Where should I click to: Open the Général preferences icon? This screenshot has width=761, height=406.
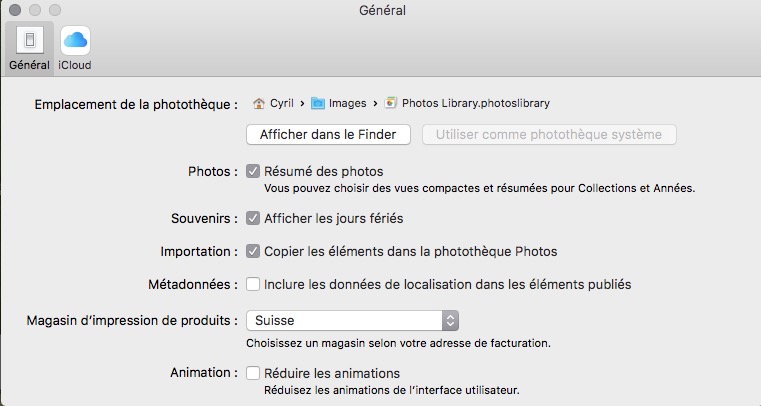pyautogui.click(x=28, y=40)
